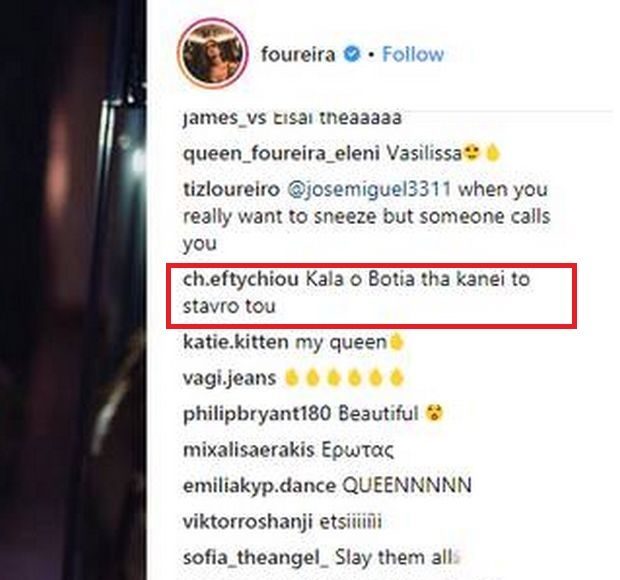
Task: Open the foureira username link
Action: pos(297,54)
